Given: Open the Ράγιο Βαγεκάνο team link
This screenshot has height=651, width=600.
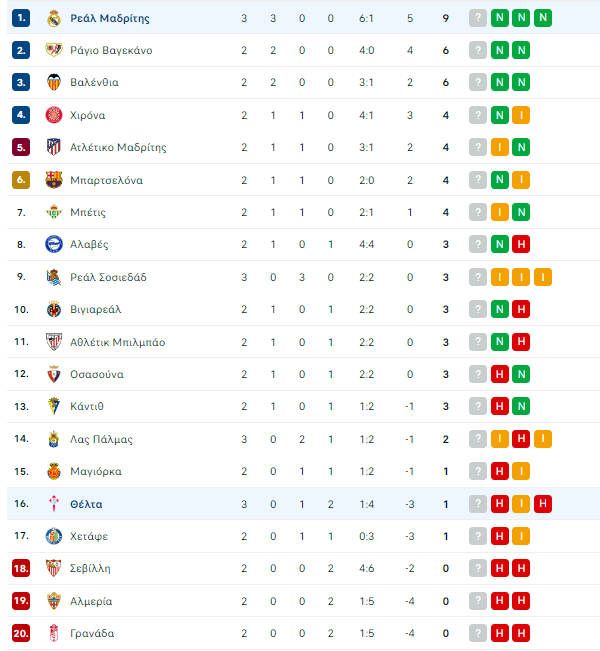Looking at the screenshot, I should pyautogui.click(x=111, y=50).
